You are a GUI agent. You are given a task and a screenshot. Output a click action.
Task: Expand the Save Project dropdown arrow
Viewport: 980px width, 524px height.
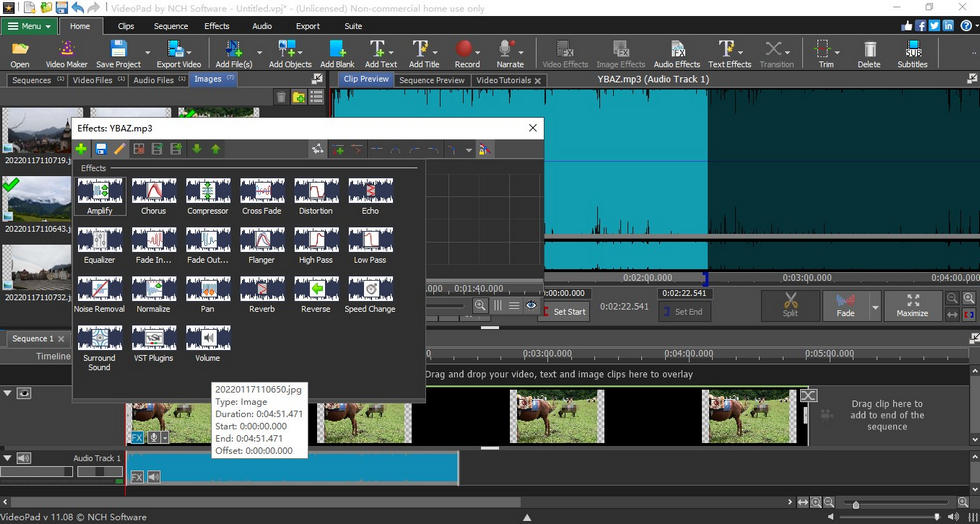click(x=148, y=53)
